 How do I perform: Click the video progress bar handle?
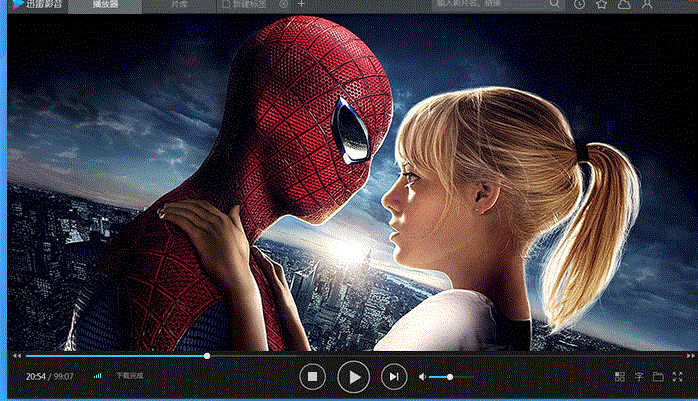coord(207,355)
